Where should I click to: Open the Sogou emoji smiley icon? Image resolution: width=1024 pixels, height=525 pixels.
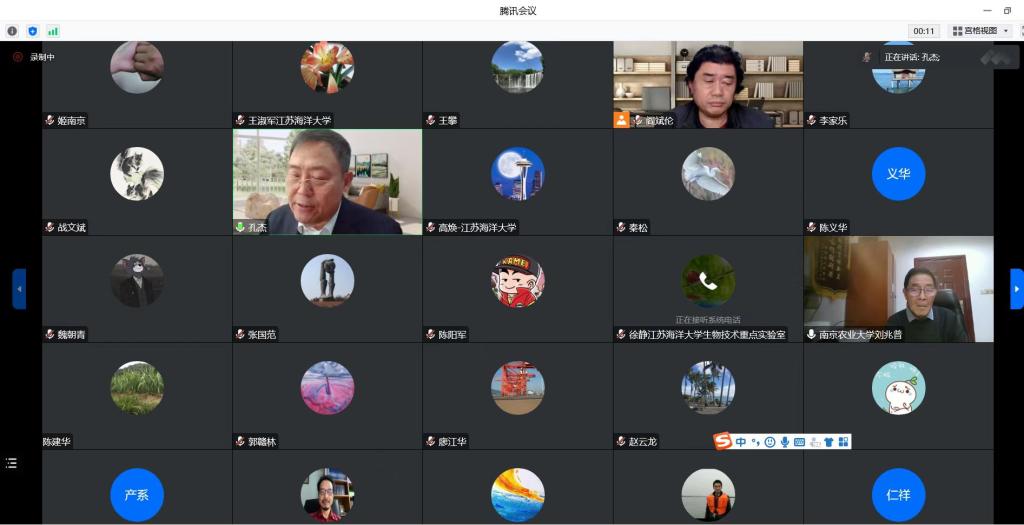(x=770, y=442)
